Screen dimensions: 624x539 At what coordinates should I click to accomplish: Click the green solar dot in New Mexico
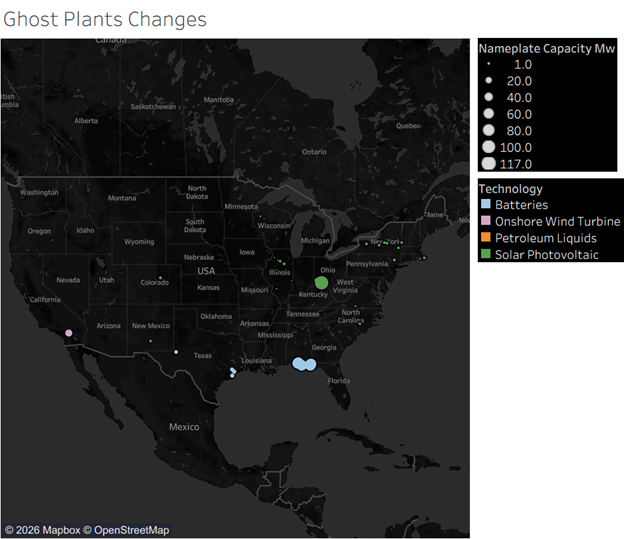pyautogui.click(x=151, y=341)
